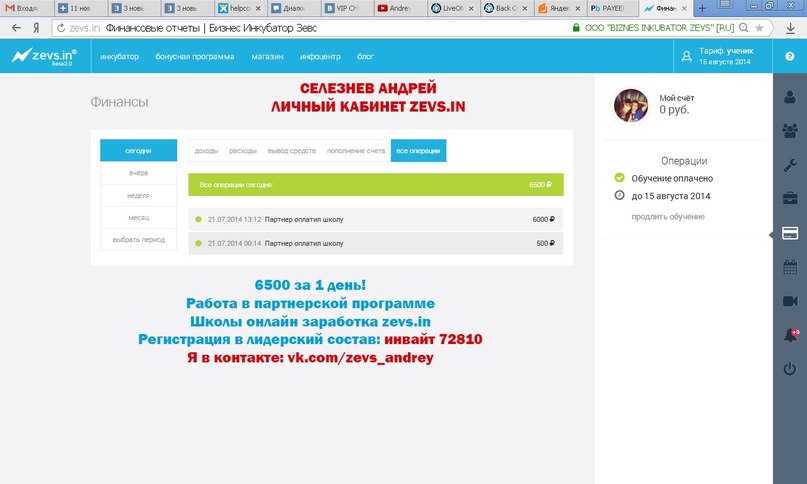807x484 pixels.
Task: Bookmark page with star icon
Action: coord(759,28)
